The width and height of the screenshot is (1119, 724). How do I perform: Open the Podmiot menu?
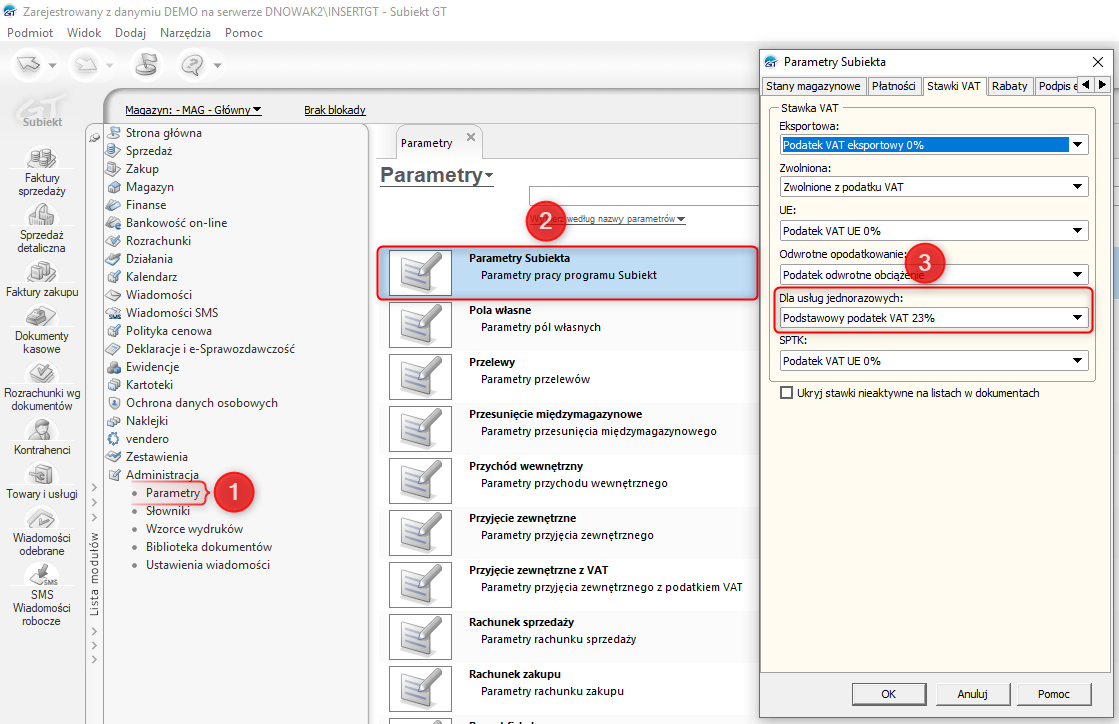tap(30, 33)
